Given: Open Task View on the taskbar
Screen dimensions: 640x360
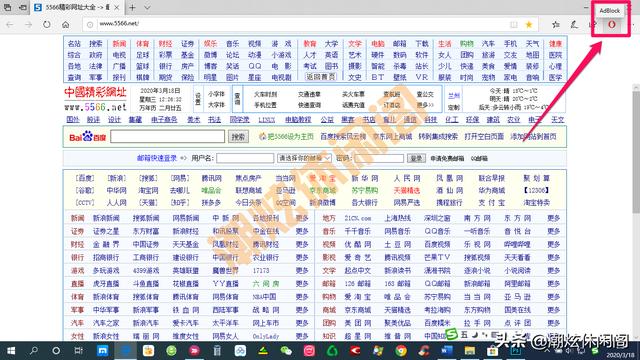Looking at the screenshot, I should (x=78, y=351).
